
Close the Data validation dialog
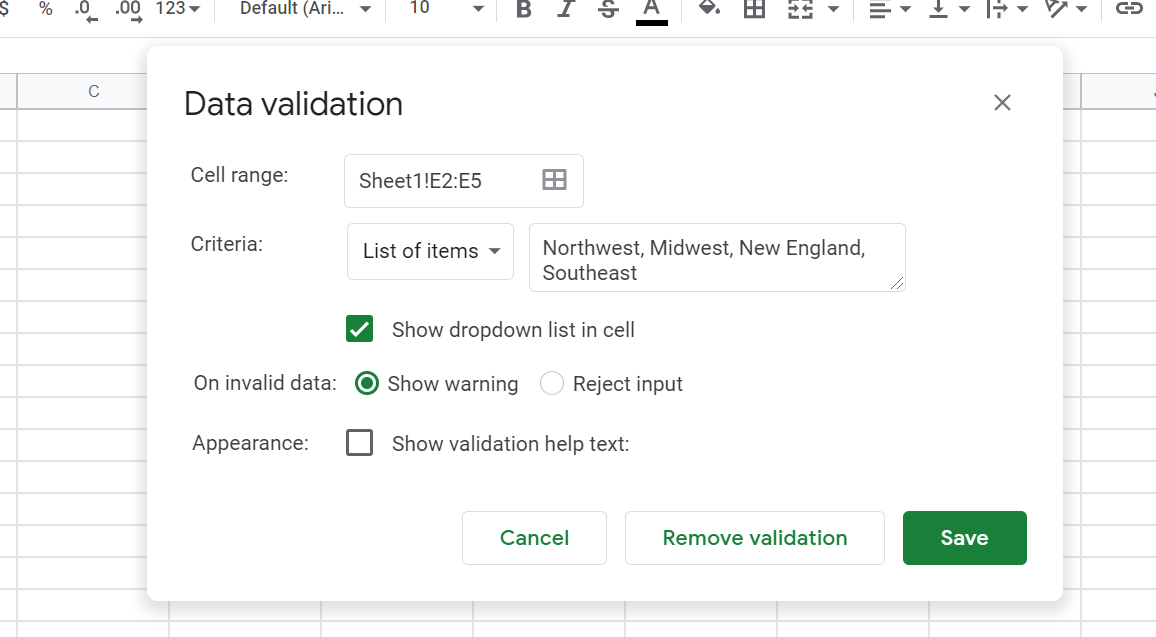1002,103
